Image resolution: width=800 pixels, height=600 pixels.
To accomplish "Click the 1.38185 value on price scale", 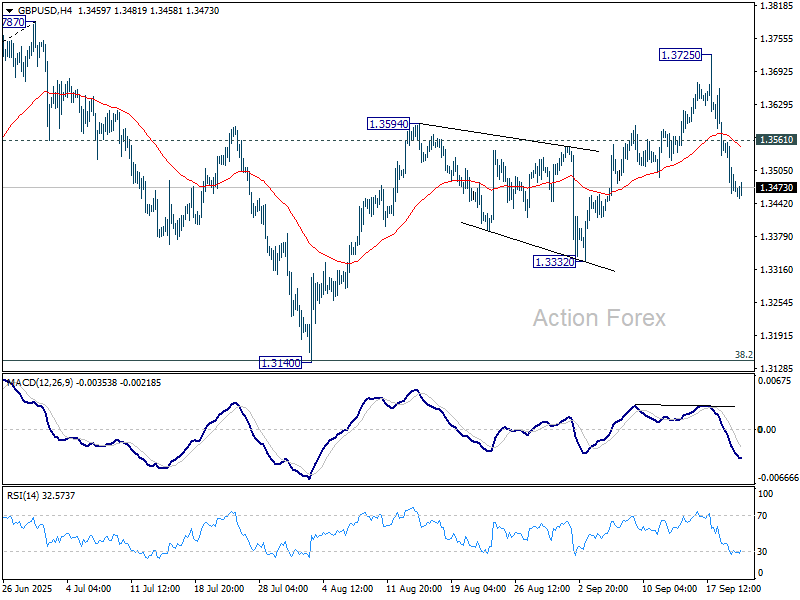I will coord(775,6).
